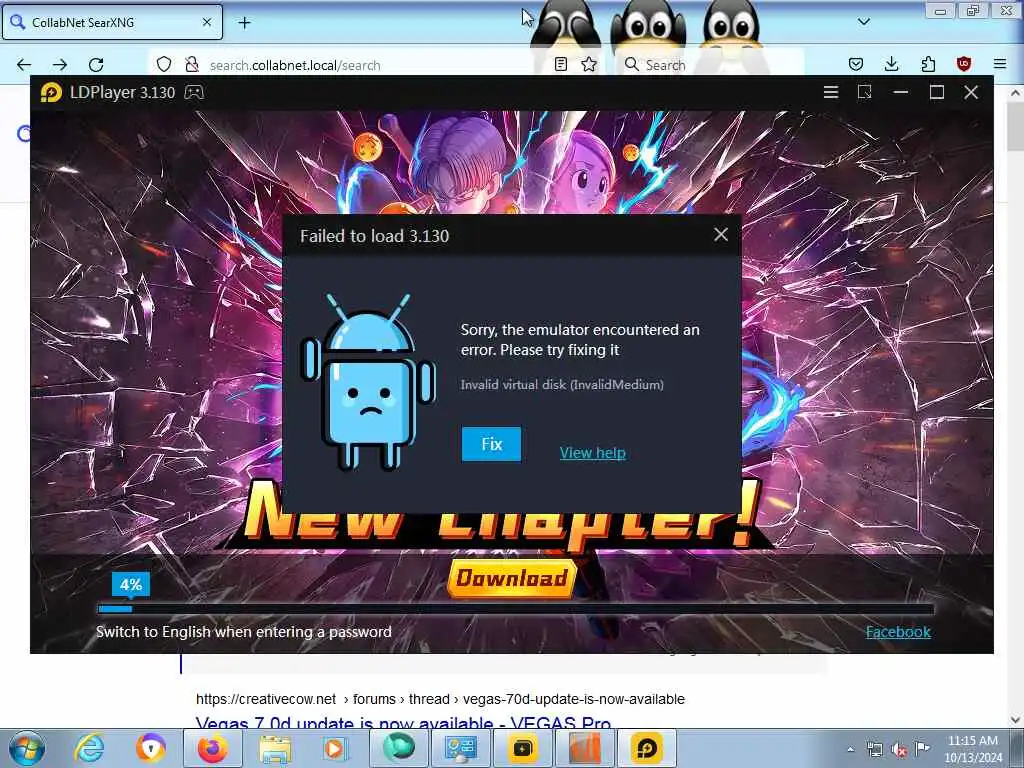Click the blue Fix button
The width and height of the screenshot is (1024, 768).
(491, 444)
